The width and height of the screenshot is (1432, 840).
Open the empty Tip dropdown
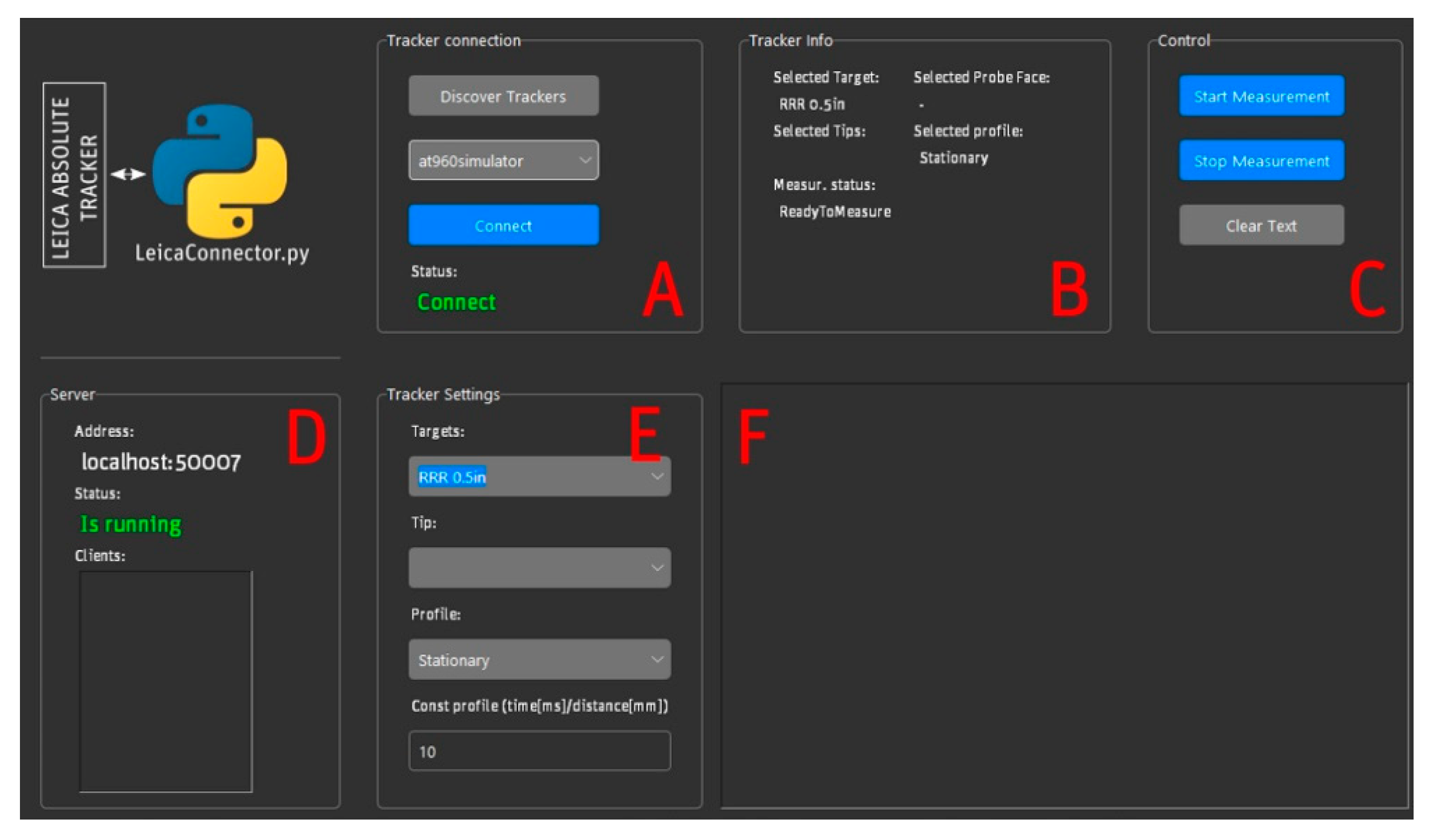539,568
